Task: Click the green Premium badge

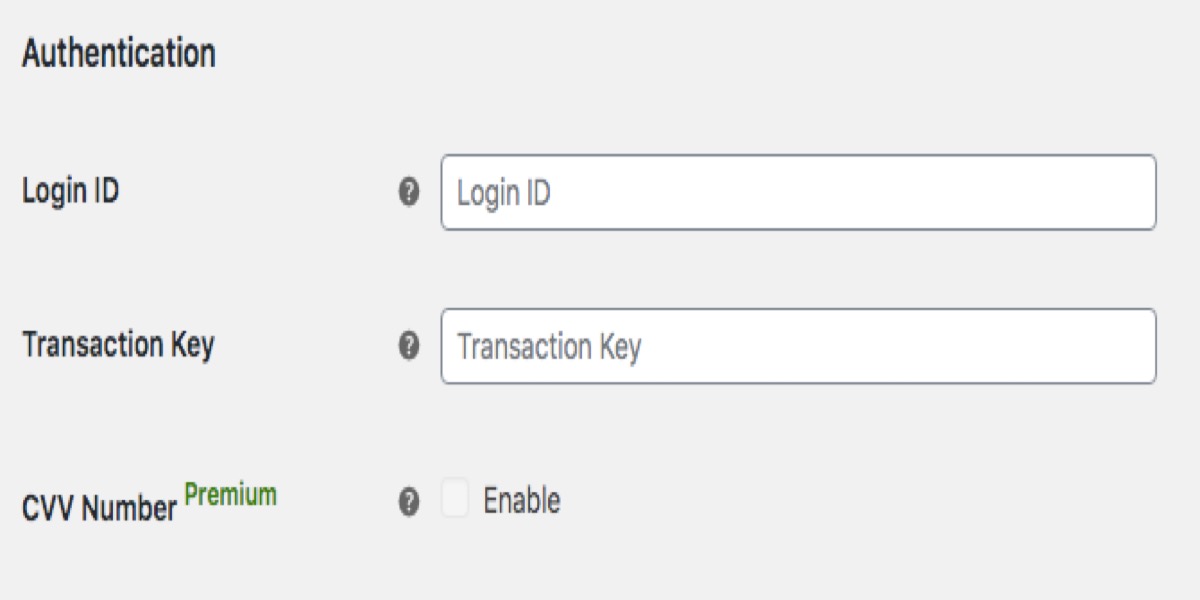Action: [231, 494]
